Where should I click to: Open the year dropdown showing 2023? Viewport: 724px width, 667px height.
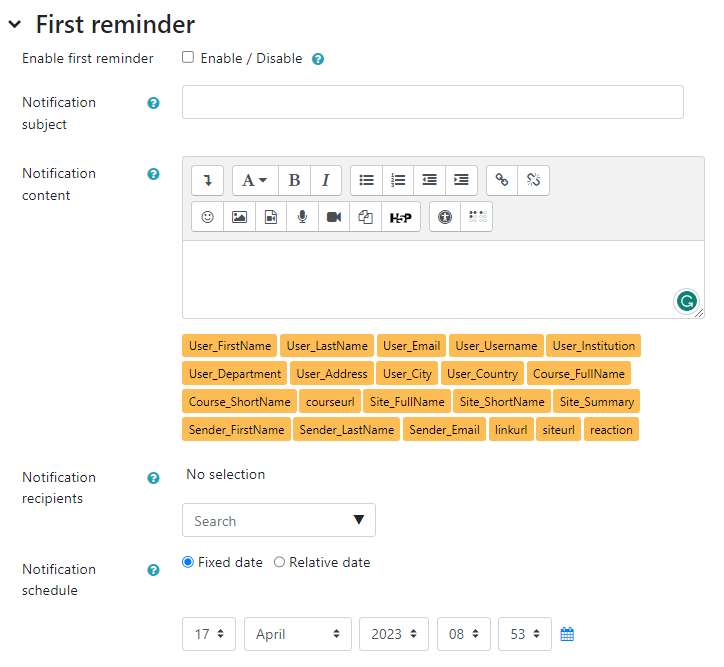pyautogui.click(x=393, y=634)
